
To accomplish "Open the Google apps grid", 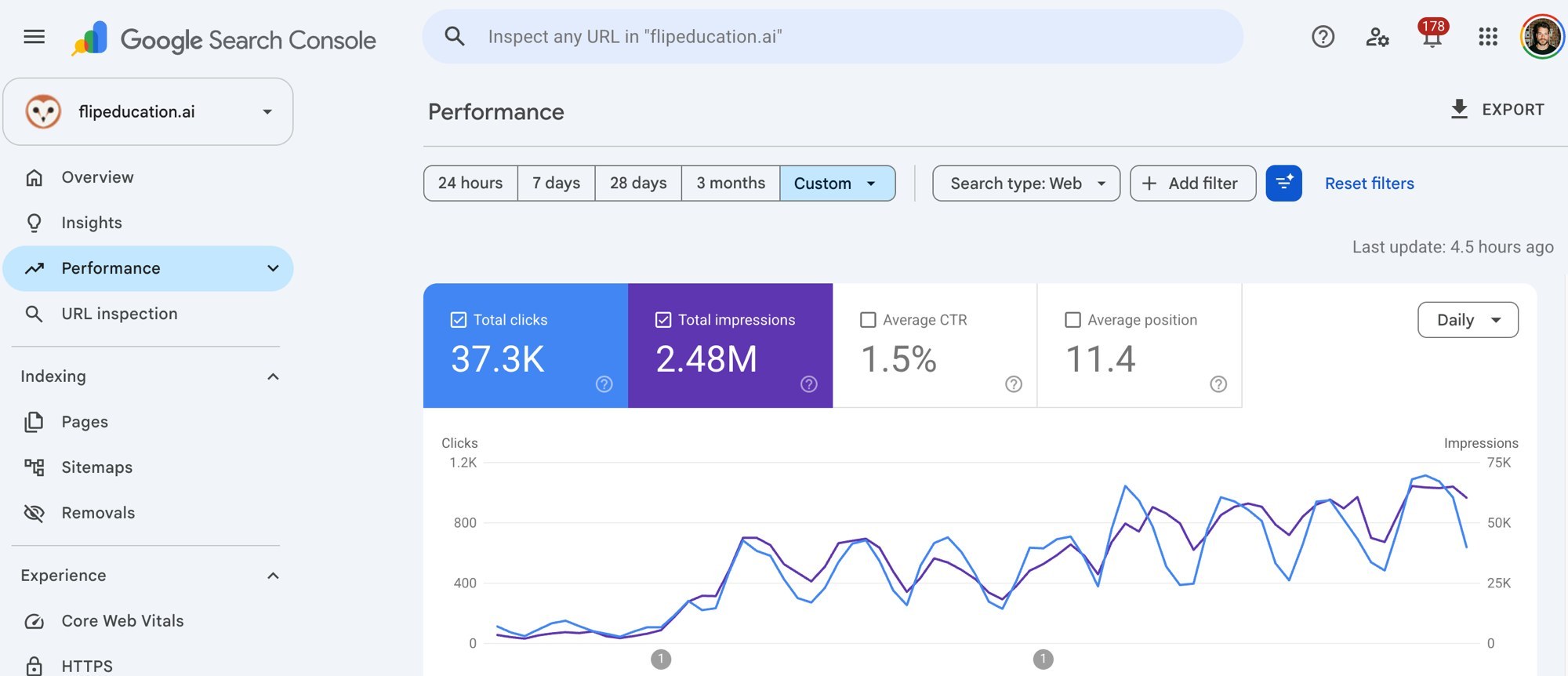I will 1488,37.
